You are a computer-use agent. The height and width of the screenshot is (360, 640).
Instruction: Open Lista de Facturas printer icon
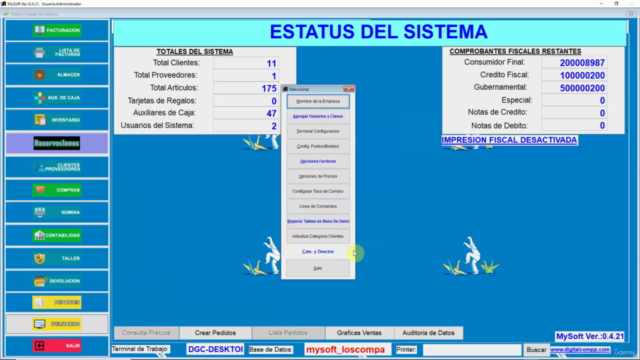40,52
